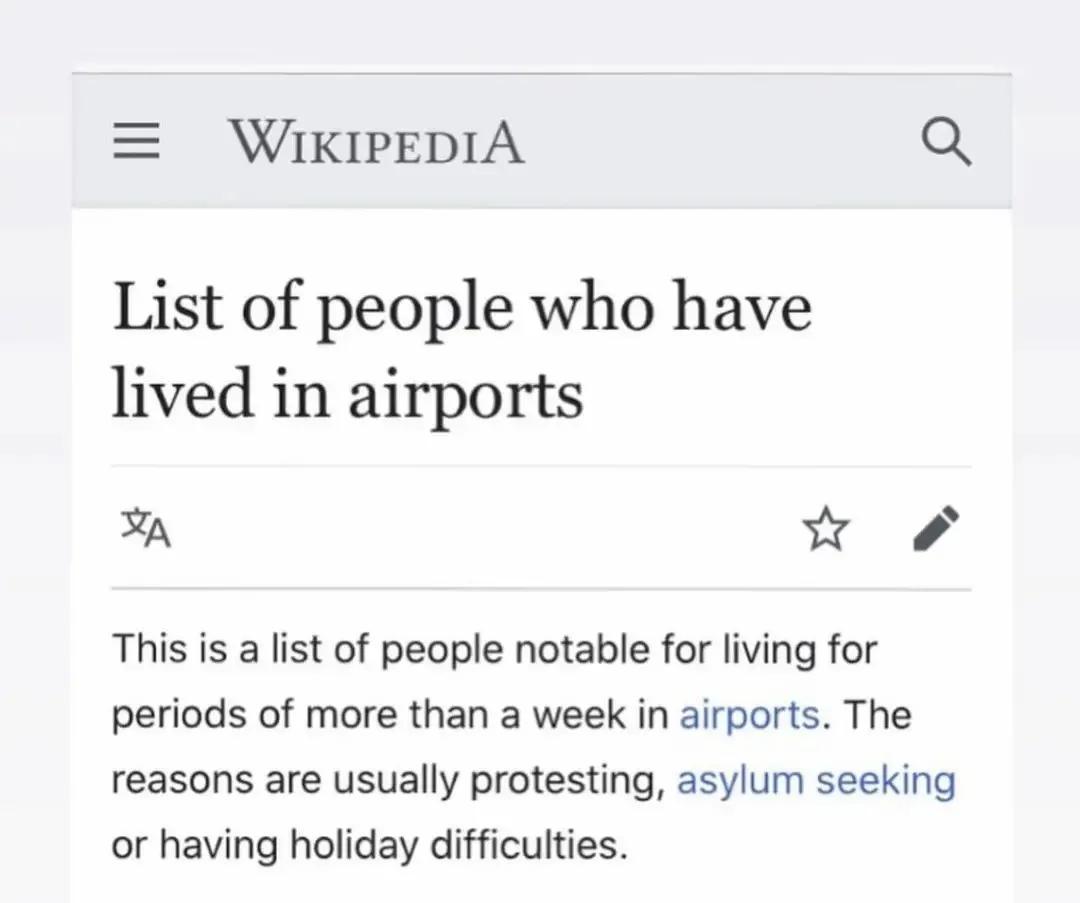This screenshot has height=903, width=1080.
Task: Click blank space between language and star icons
Action: click(480, 529)
